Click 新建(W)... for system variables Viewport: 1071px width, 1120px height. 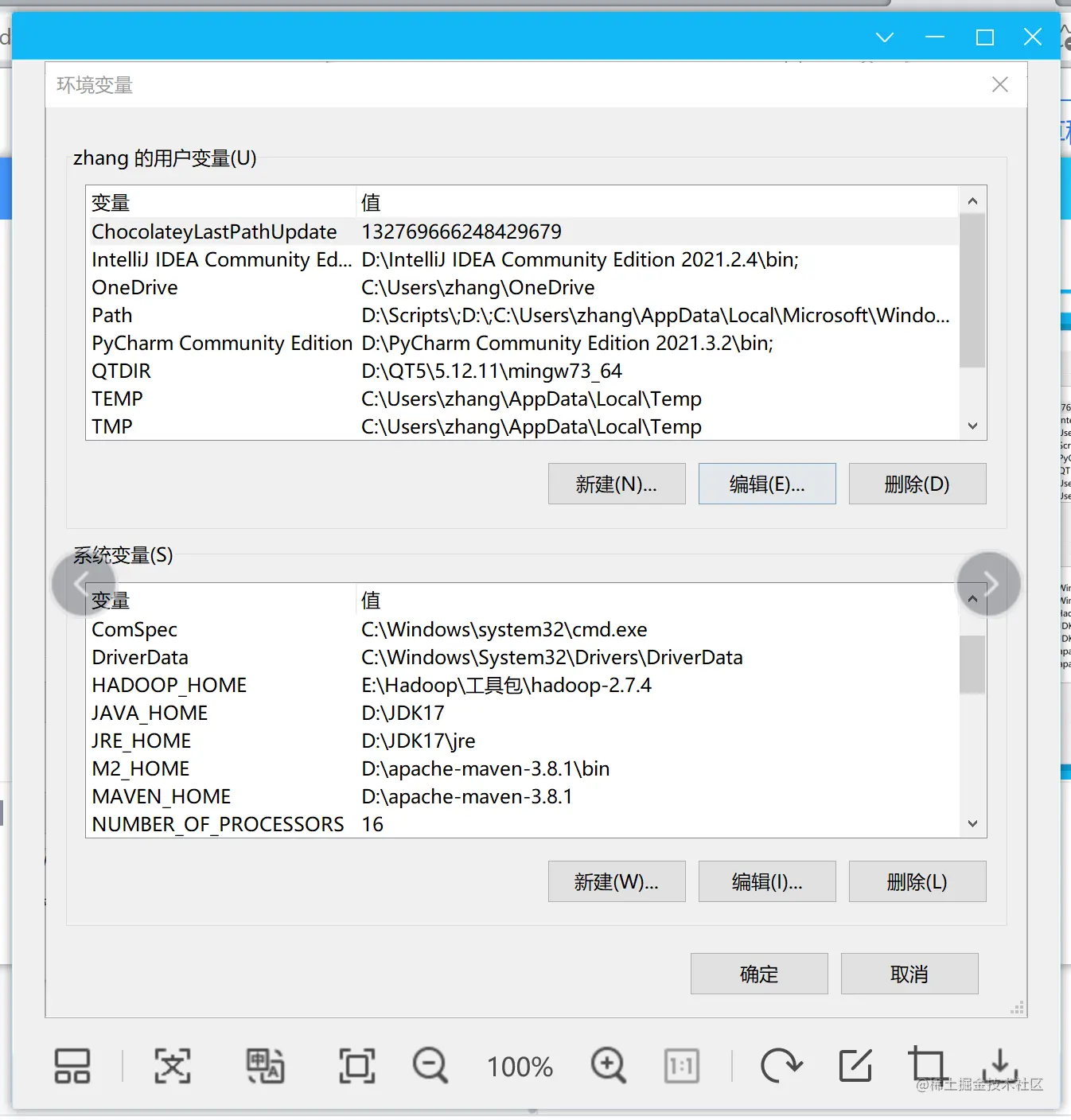point(617,881)
